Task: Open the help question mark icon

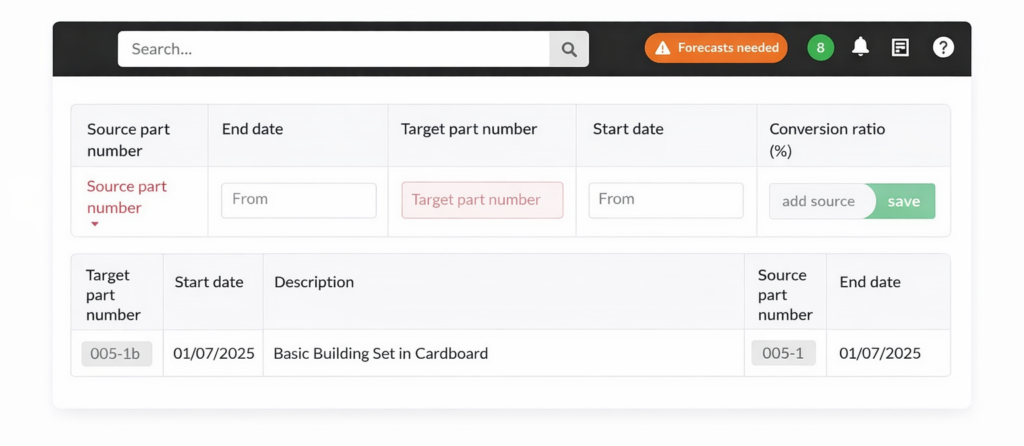Action: [943, 47]
